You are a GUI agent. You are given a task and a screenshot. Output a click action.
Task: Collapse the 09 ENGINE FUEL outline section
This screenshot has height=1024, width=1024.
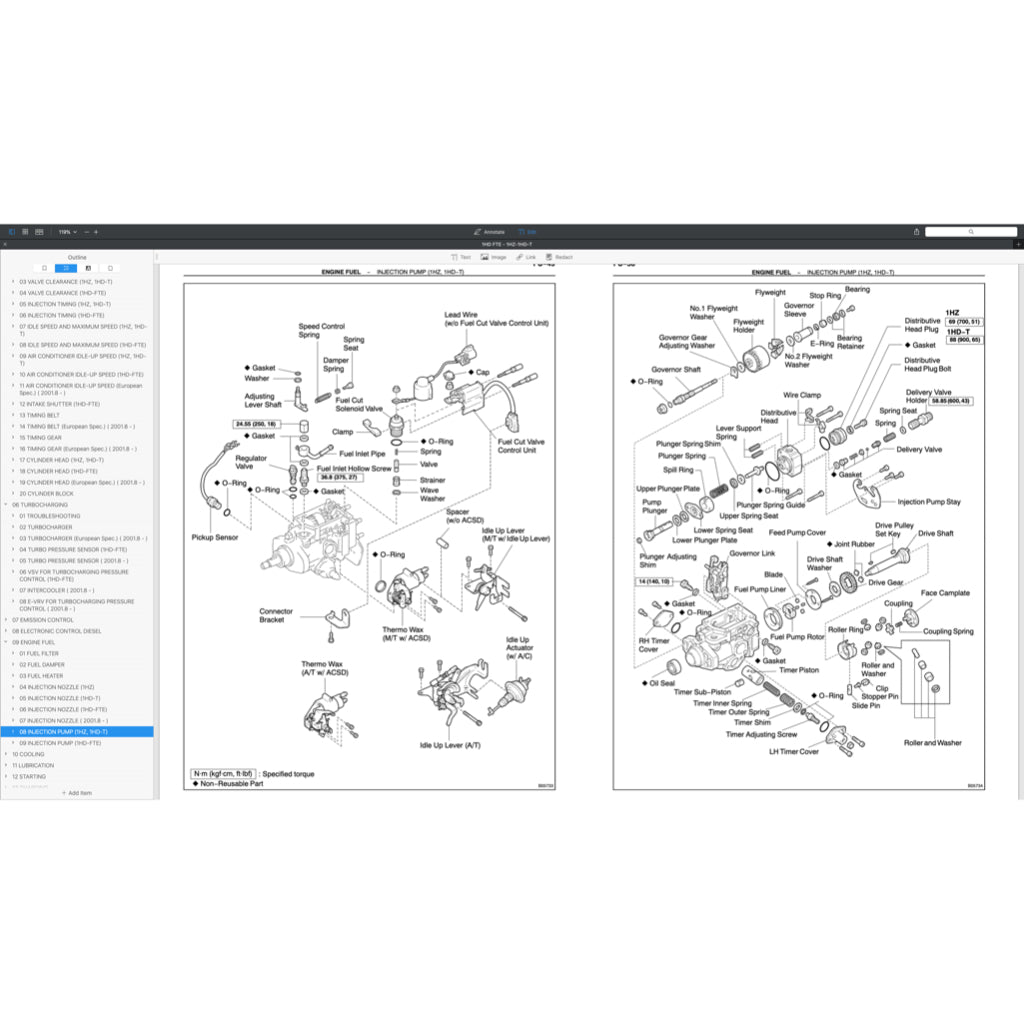pos(6,642)
